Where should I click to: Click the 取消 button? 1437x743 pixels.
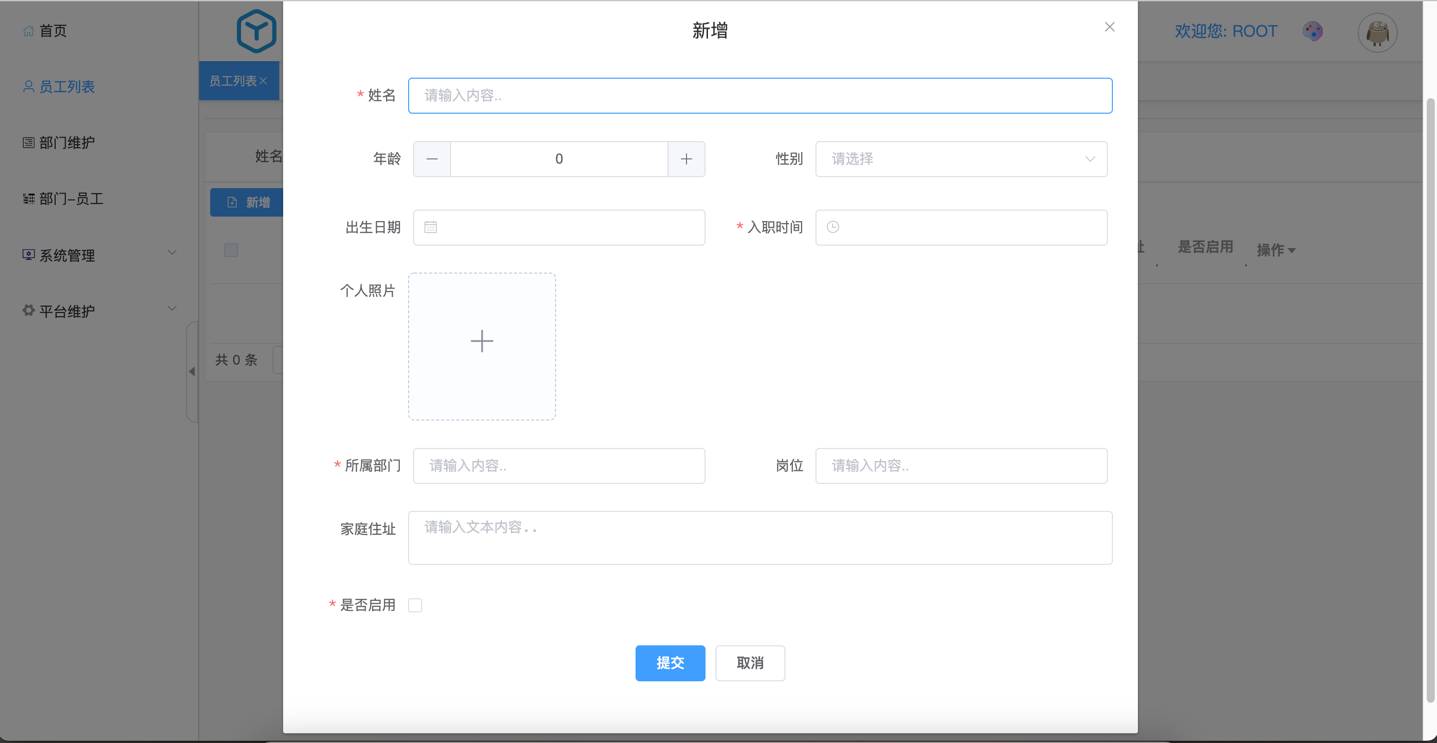(x=750, y=663)
